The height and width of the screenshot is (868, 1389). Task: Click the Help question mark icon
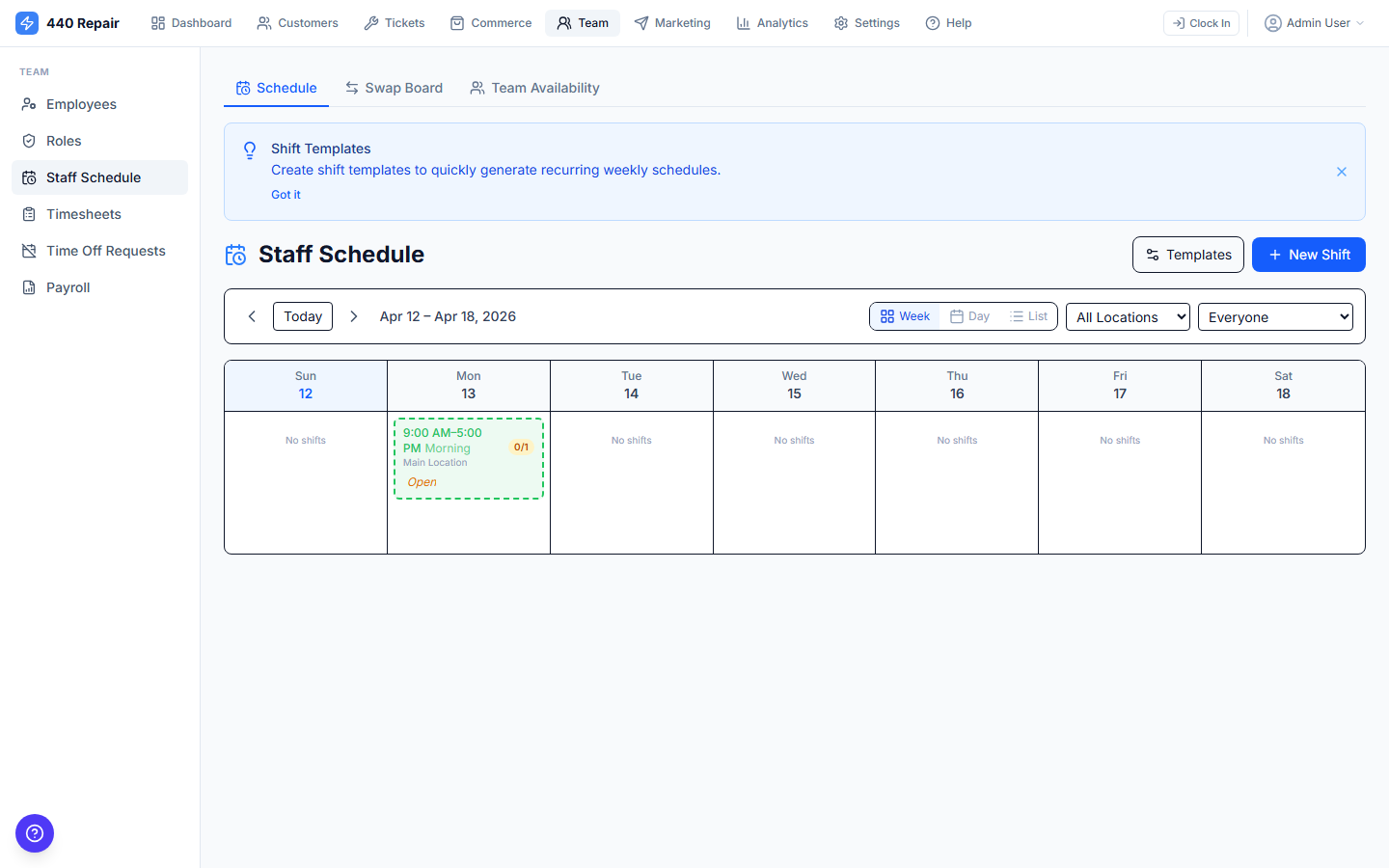[929, 22]
